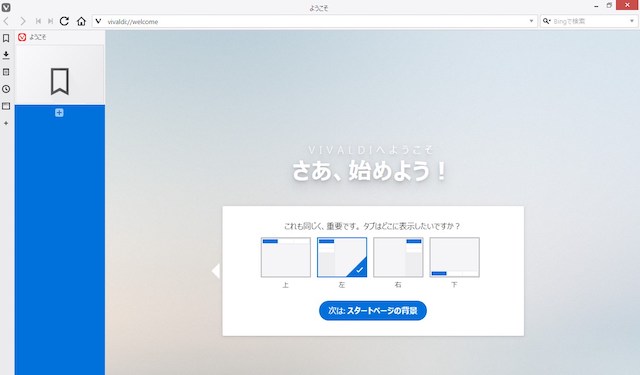
Task: Choose tabs on top (上) option
Action: tap(286, 257)
